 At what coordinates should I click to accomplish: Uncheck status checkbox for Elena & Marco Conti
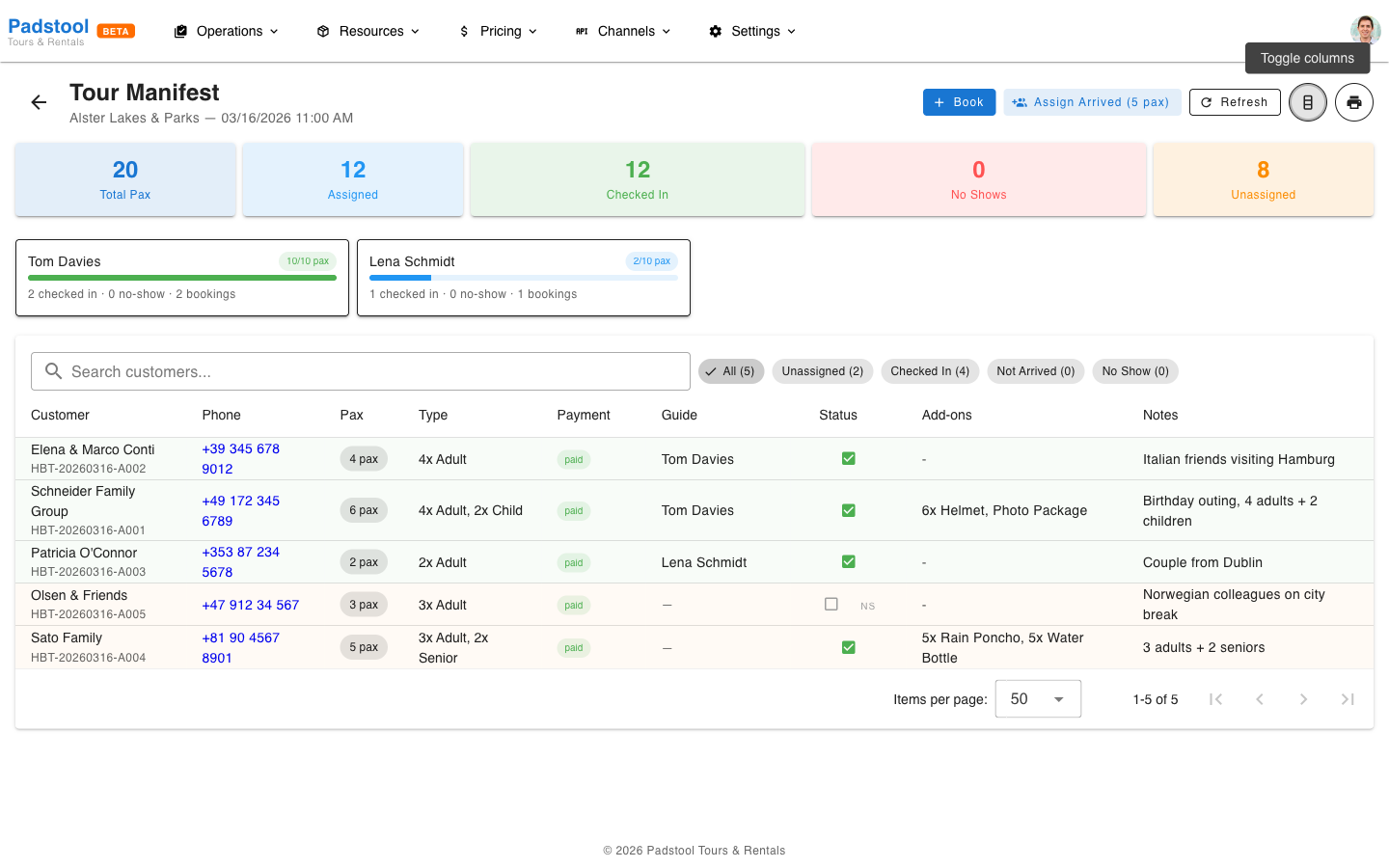849,458
